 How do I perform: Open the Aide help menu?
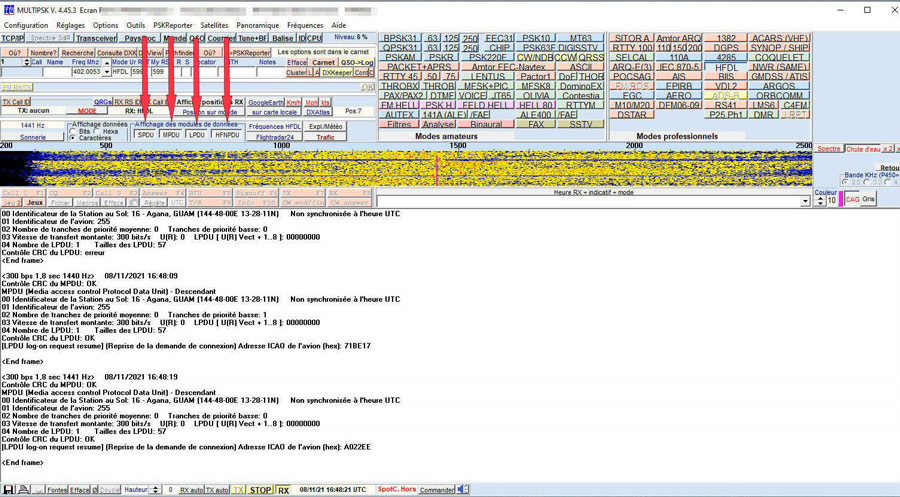coord(339,25)
